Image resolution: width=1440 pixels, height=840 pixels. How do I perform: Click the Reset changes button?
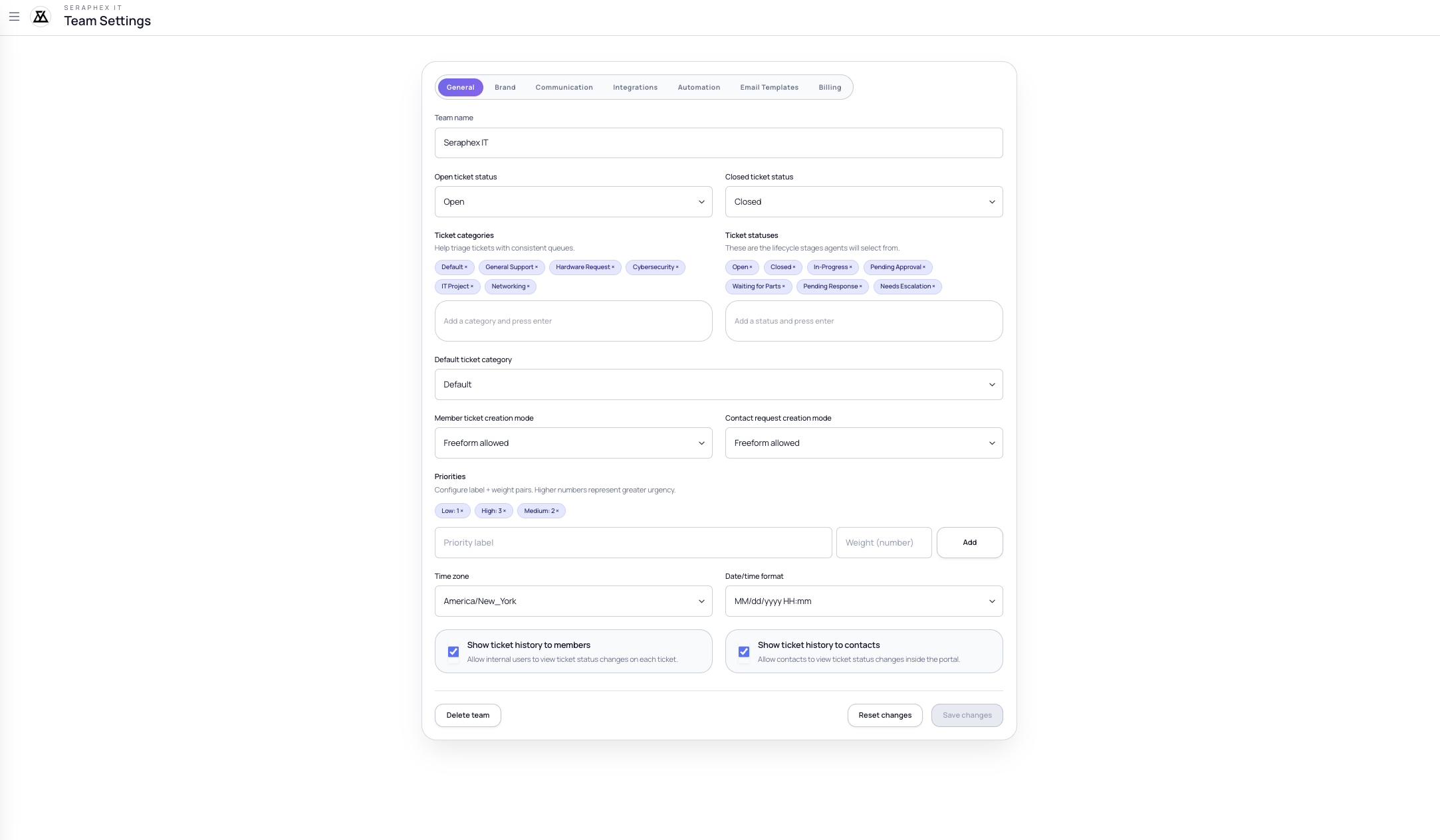point(884,716)
